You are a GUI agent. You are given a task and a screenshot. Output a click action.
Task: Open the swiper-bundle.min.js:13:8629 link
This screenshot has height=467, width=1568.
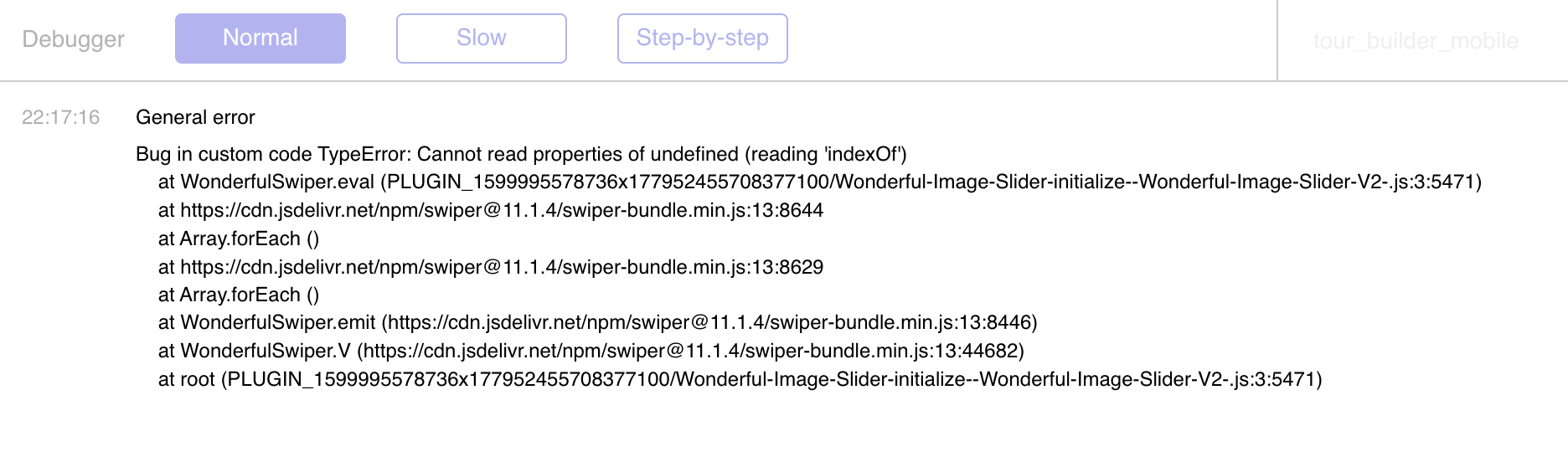pyautogui.click(x=502, y=267)
